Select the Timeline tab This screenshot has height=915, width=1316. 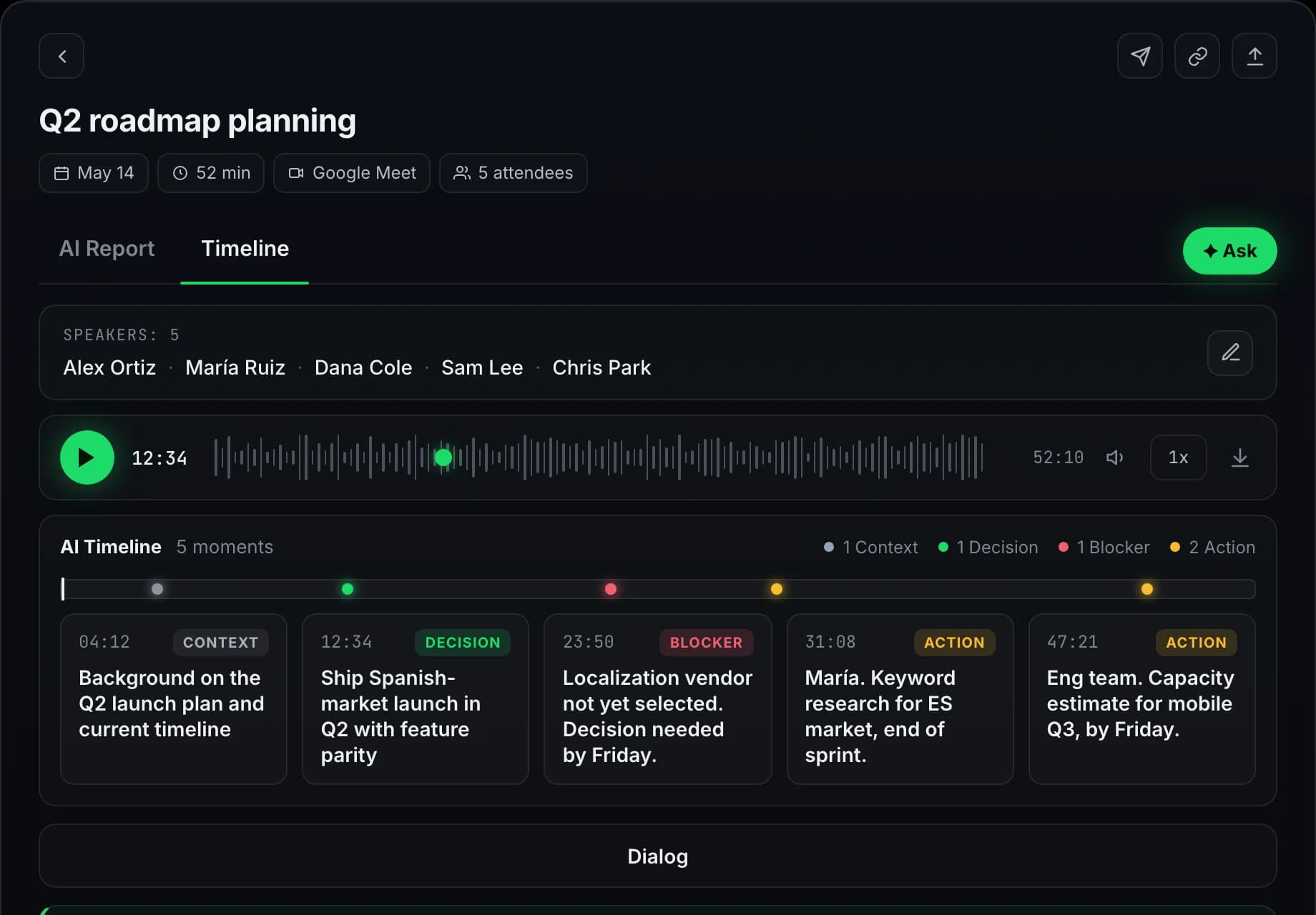[x=245, y=248]
